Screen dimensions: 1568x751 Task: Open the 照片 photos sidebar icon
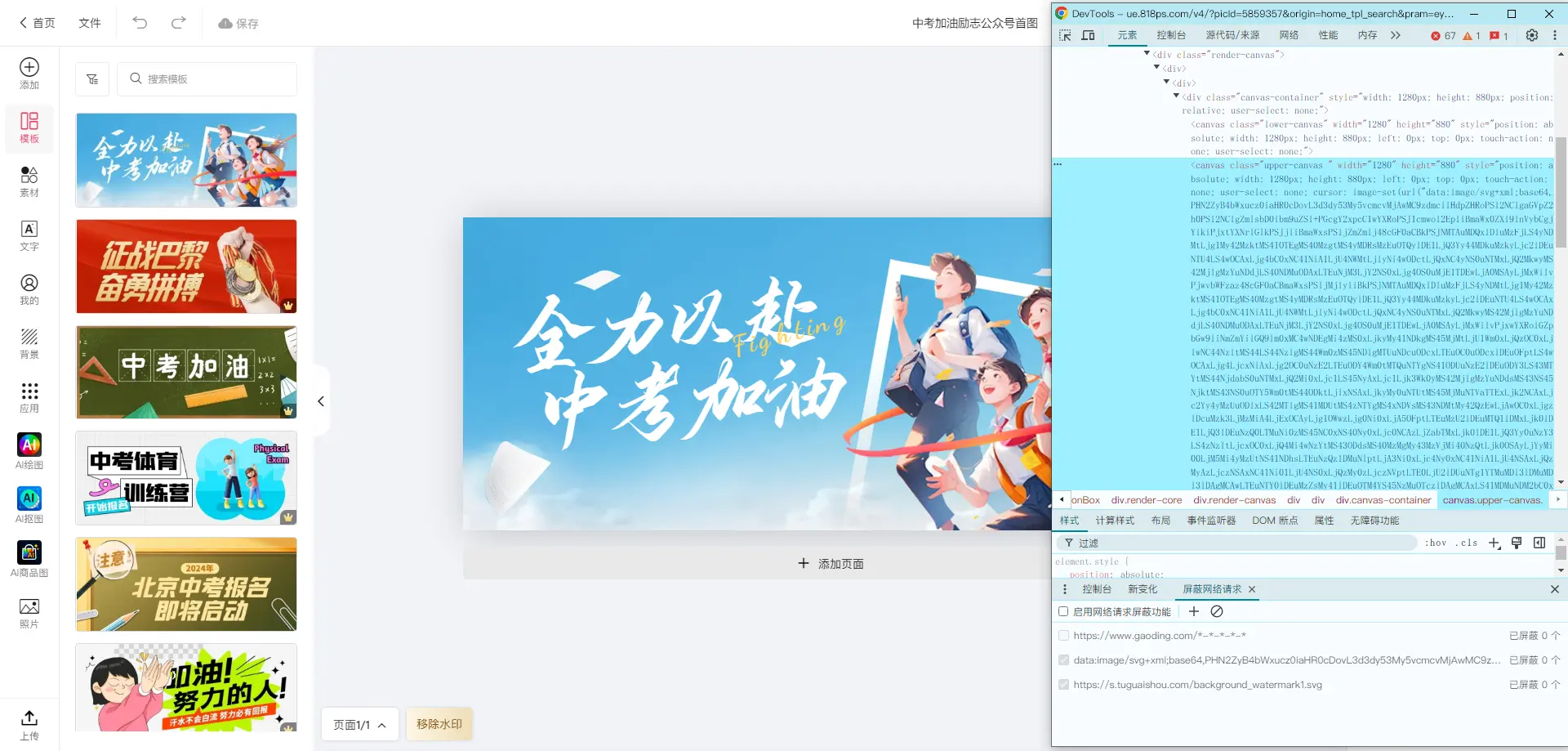coord(29,613)
